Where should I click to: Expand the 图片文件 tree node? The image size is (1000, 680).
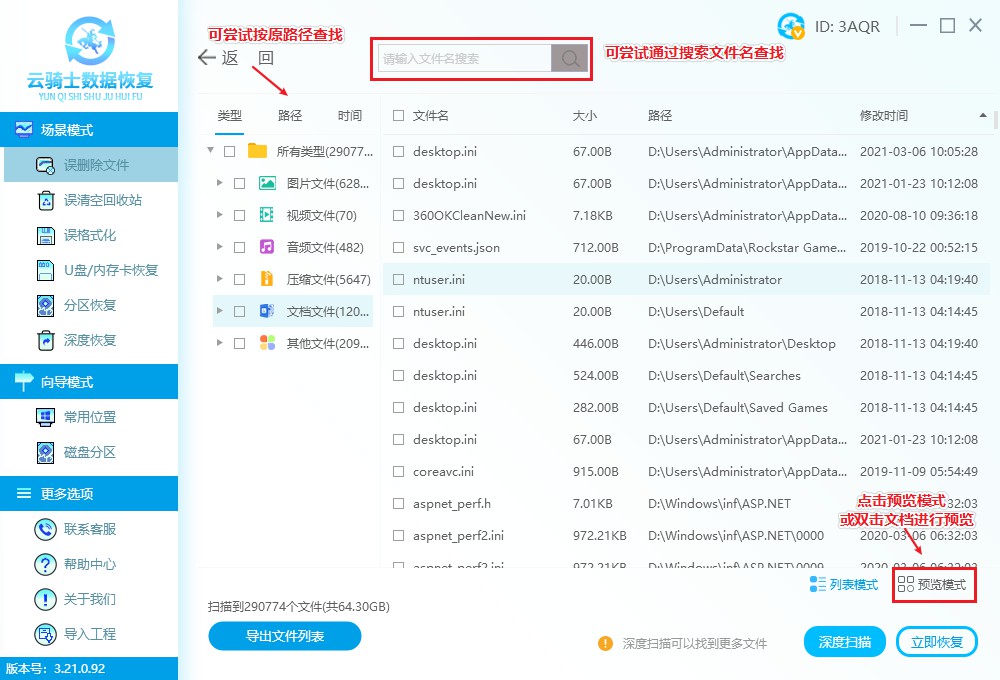click(219, 182)
